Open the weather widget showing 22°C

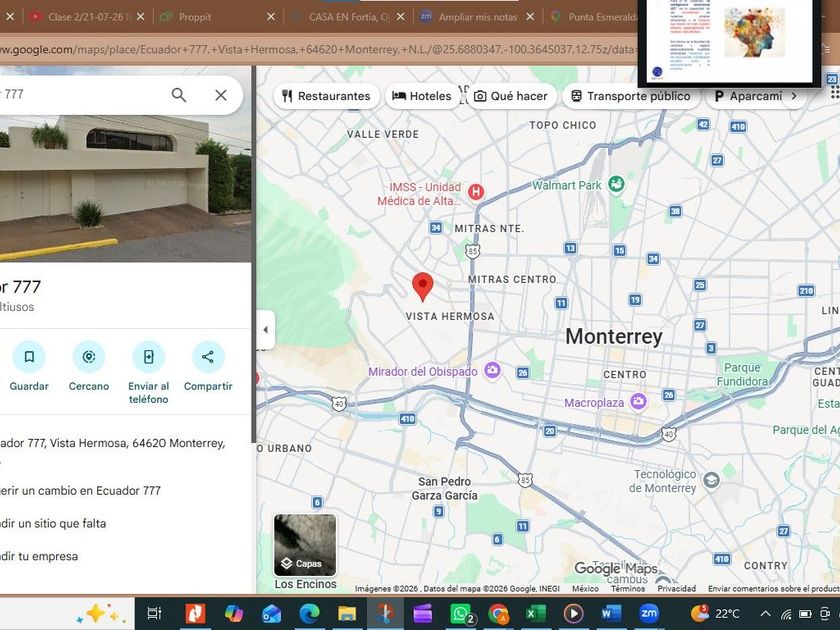point(715,613)
